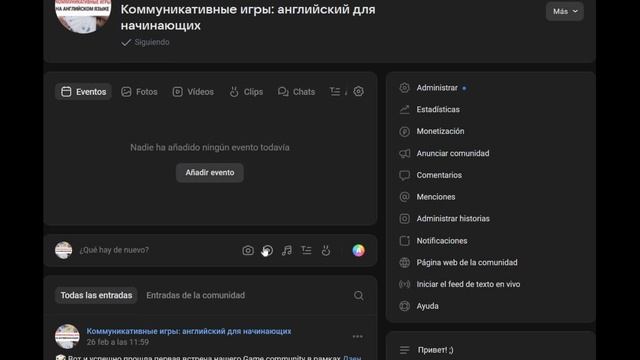Open section settings gear icon
The height and width of the screenshot is (360, 640).
[x=358, y=91]
